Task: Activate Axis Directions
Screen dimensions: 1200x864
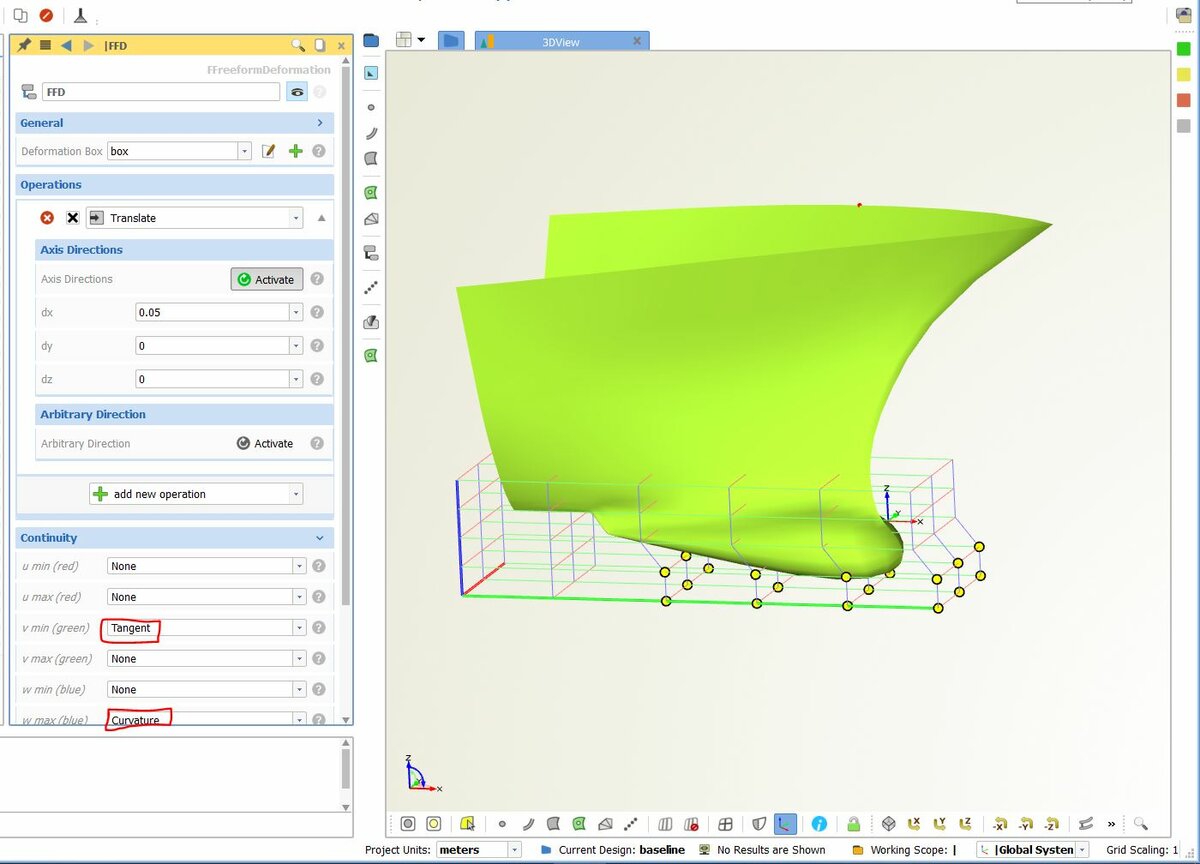Action: tap(267, 280)
